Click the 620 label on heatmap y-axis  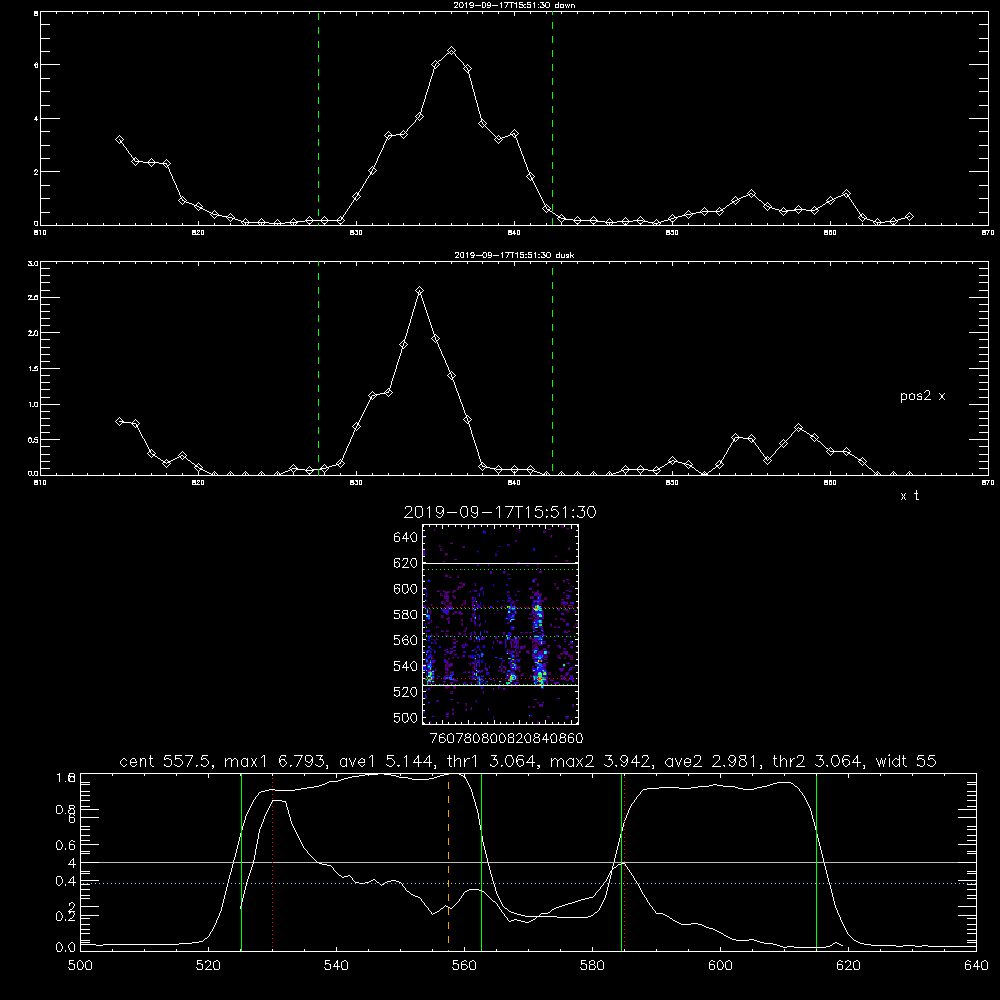tap(406, 563)
